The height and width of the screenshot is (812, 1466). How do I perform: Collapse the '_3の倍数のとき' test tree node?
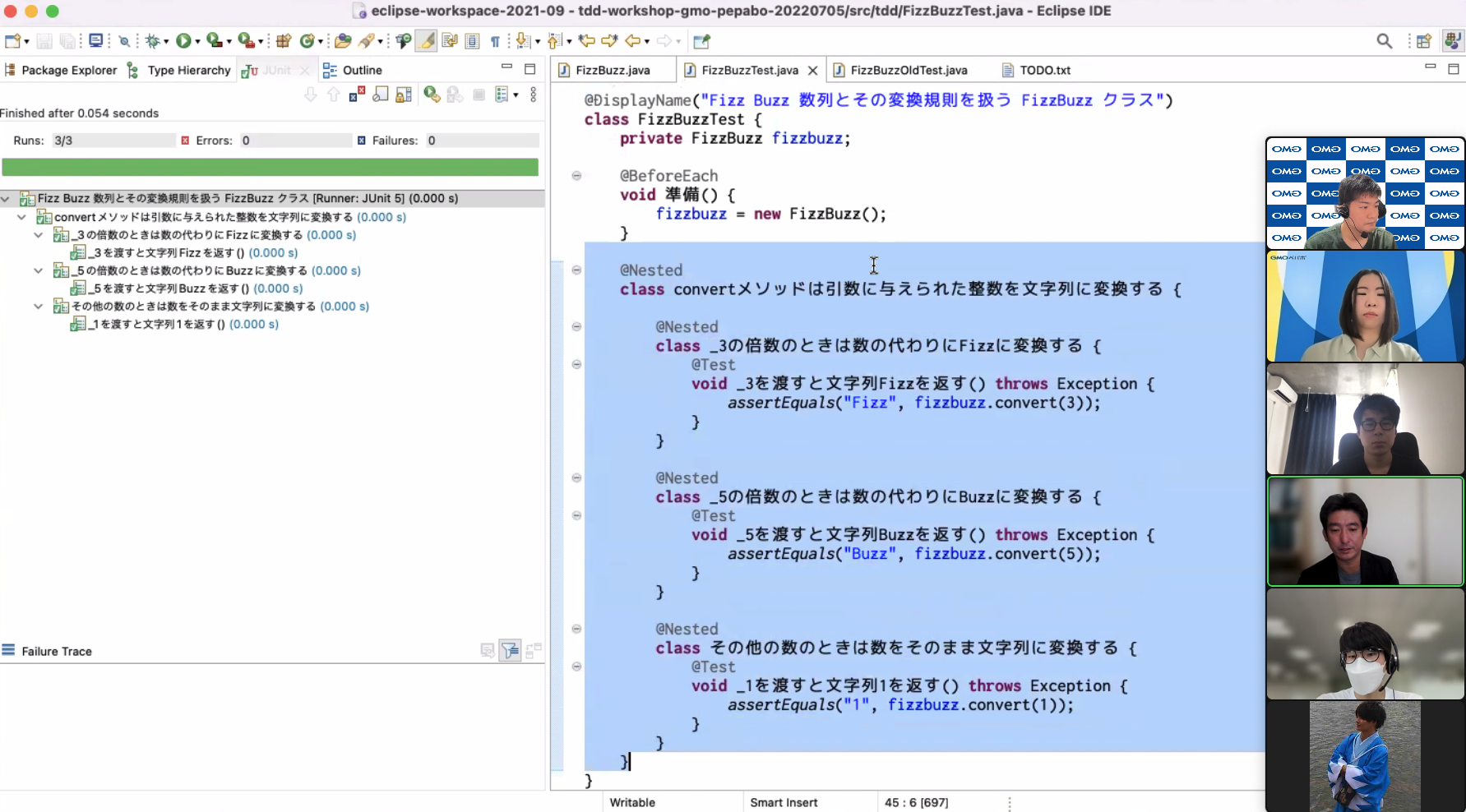(38, 235)
